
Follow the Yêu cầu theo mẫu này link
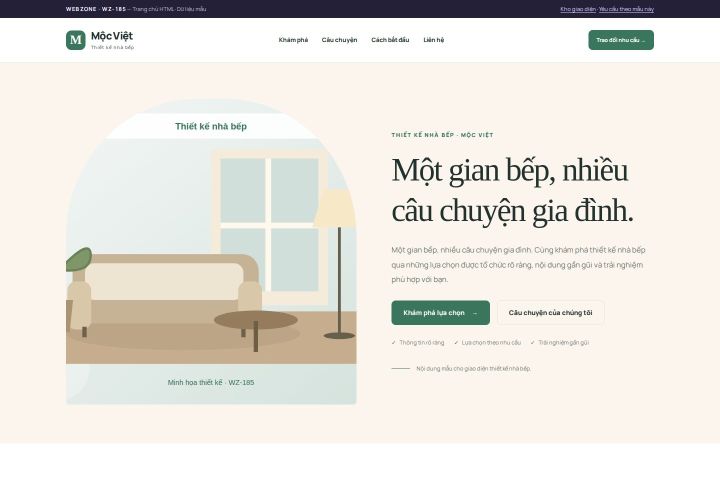click(x=626, y=9)
